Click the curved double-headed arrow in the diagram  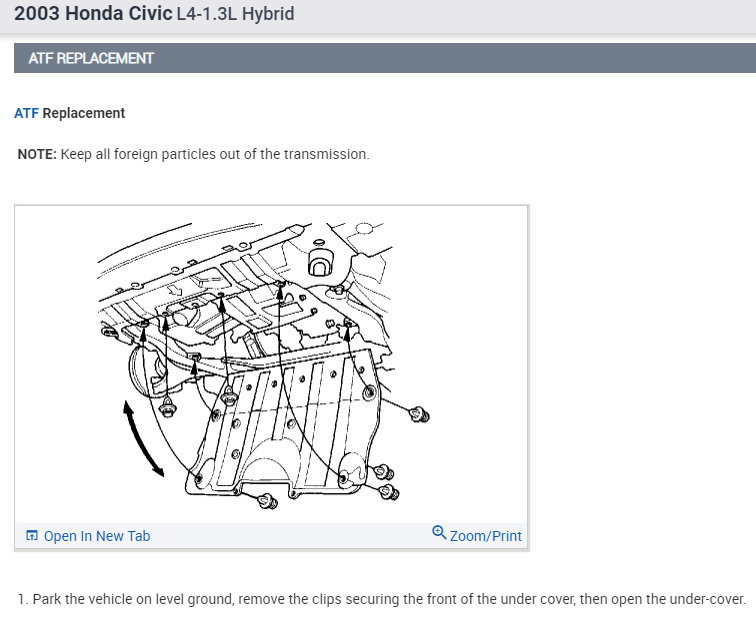click(x=143, y=439)
